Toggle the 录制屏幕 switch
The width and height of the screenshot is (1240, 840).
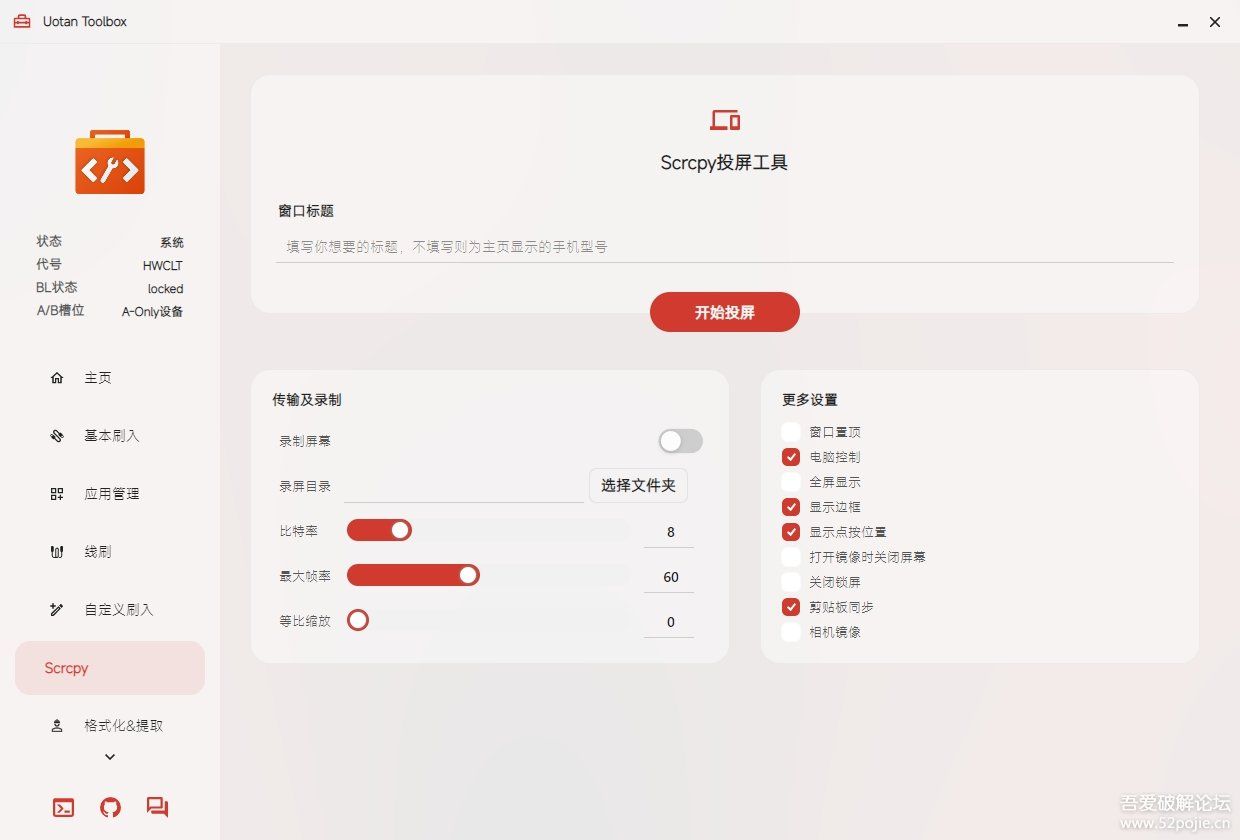point(680,441)
